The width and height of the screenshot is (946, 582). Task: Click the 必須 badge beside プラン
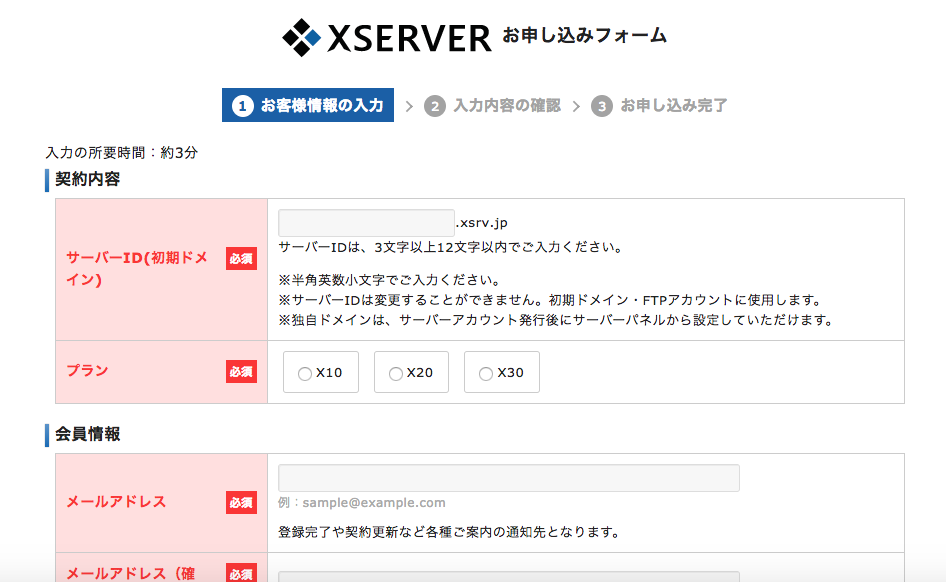241,372
